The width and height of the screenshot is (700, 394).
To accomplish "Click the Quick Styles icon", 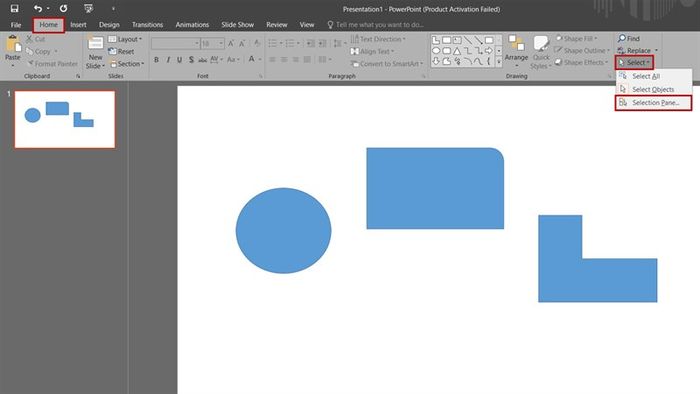I will tap(541, 44).
